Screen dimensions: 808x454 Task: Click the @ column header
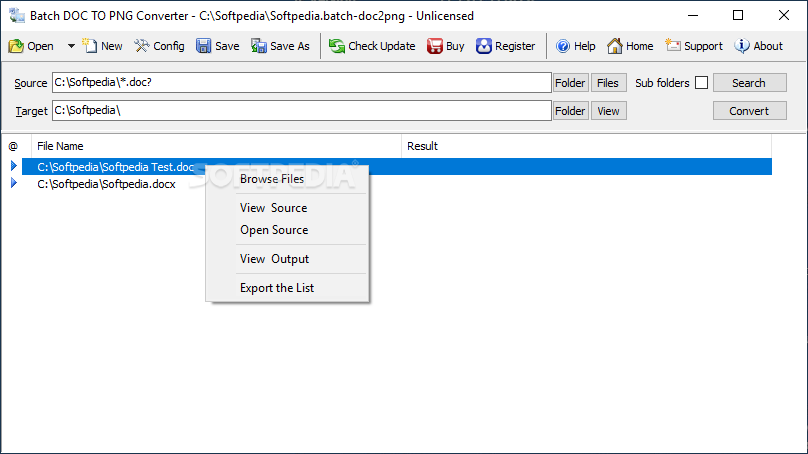[x=16, y=146]
